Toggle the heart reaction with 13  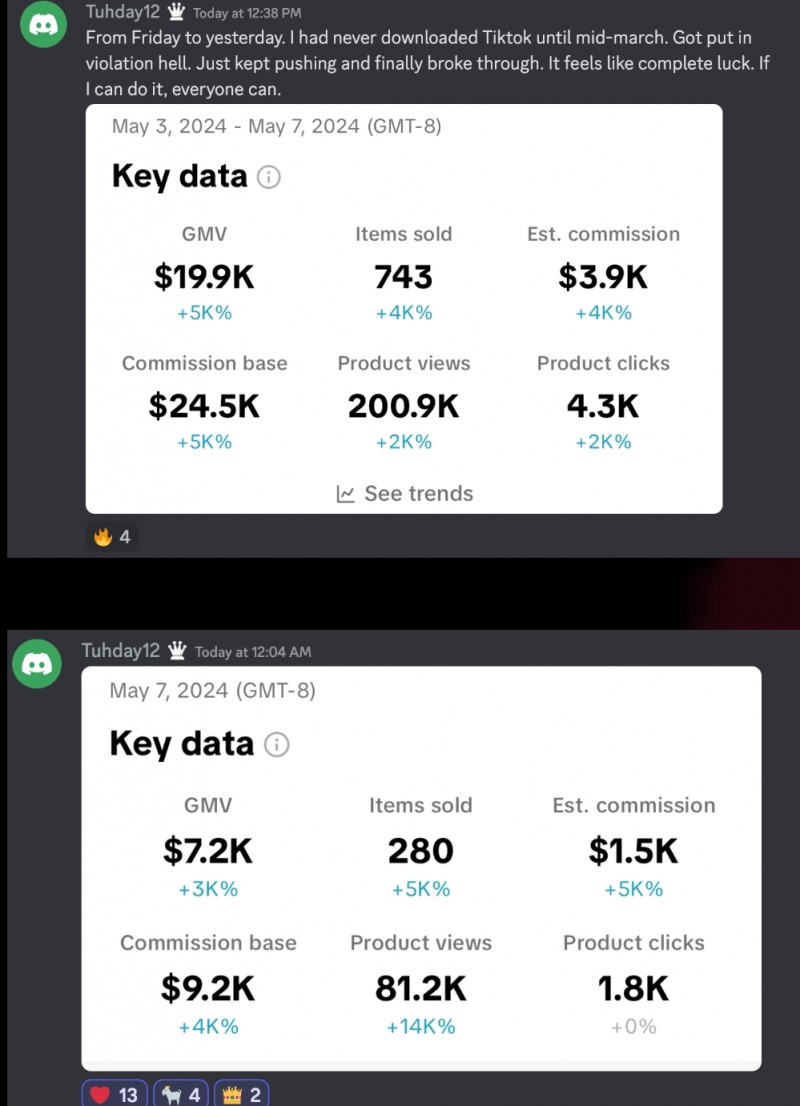click(x=114, y=1094)
